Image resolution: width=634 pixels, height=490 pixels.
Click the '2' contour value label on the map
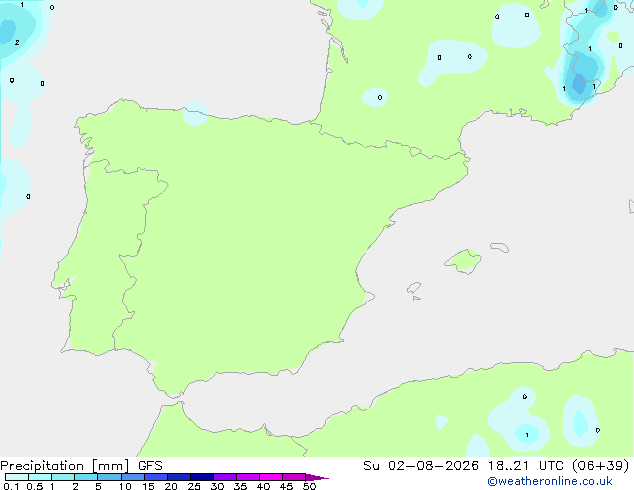tap(17, 42)
